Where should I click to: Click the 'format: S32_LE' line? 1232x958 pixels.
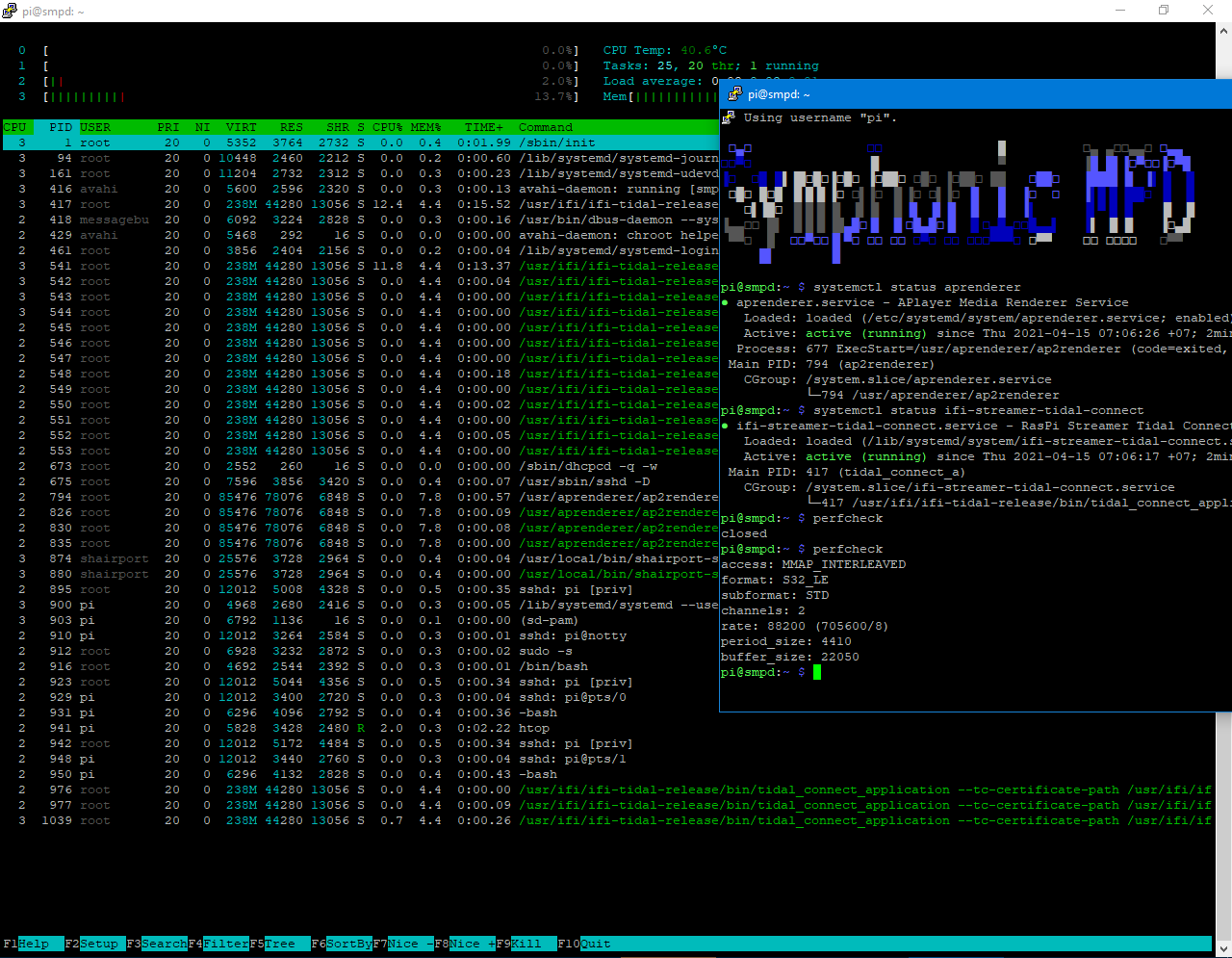tap(775, 580)
